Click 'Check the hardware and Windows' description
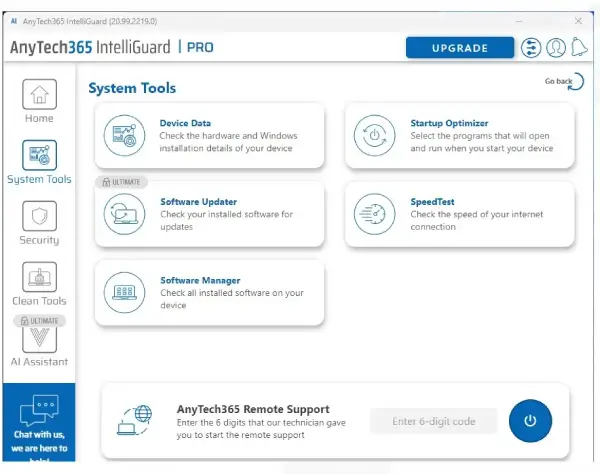Viewport: 600px width, 474px height. 228,136
